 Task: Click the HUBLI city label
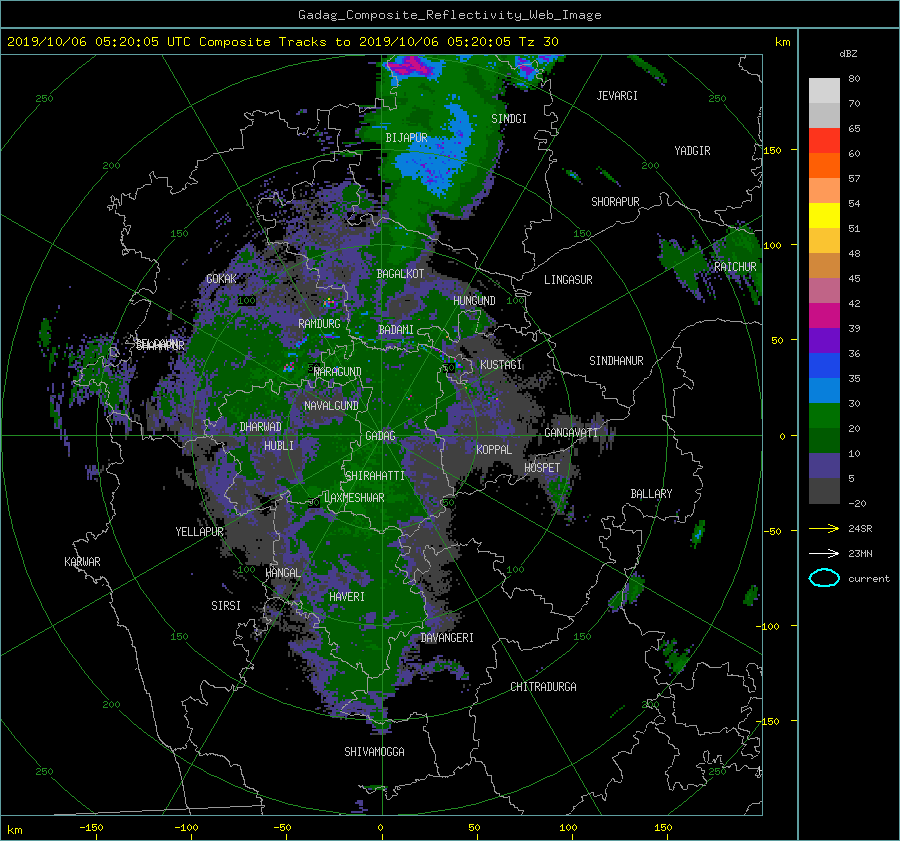click(x=279, y=446)
